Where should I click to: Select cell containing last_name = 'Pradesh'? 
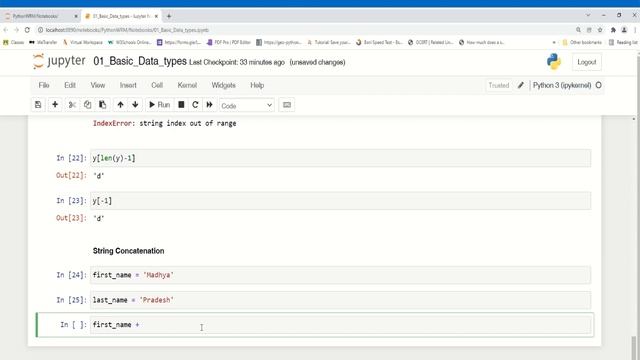tap(340, 300)
